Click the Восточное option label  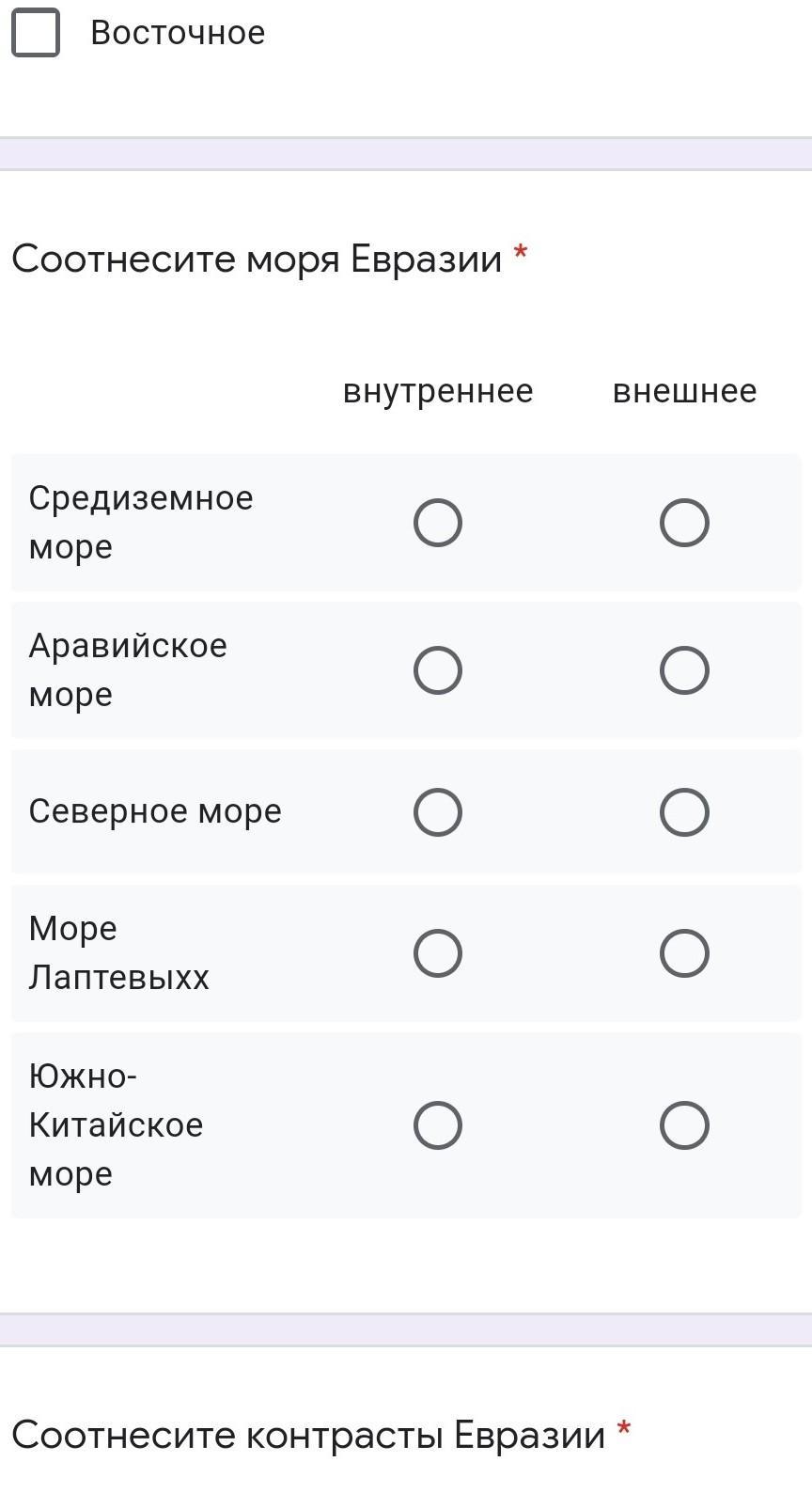[x=178, y=33]
